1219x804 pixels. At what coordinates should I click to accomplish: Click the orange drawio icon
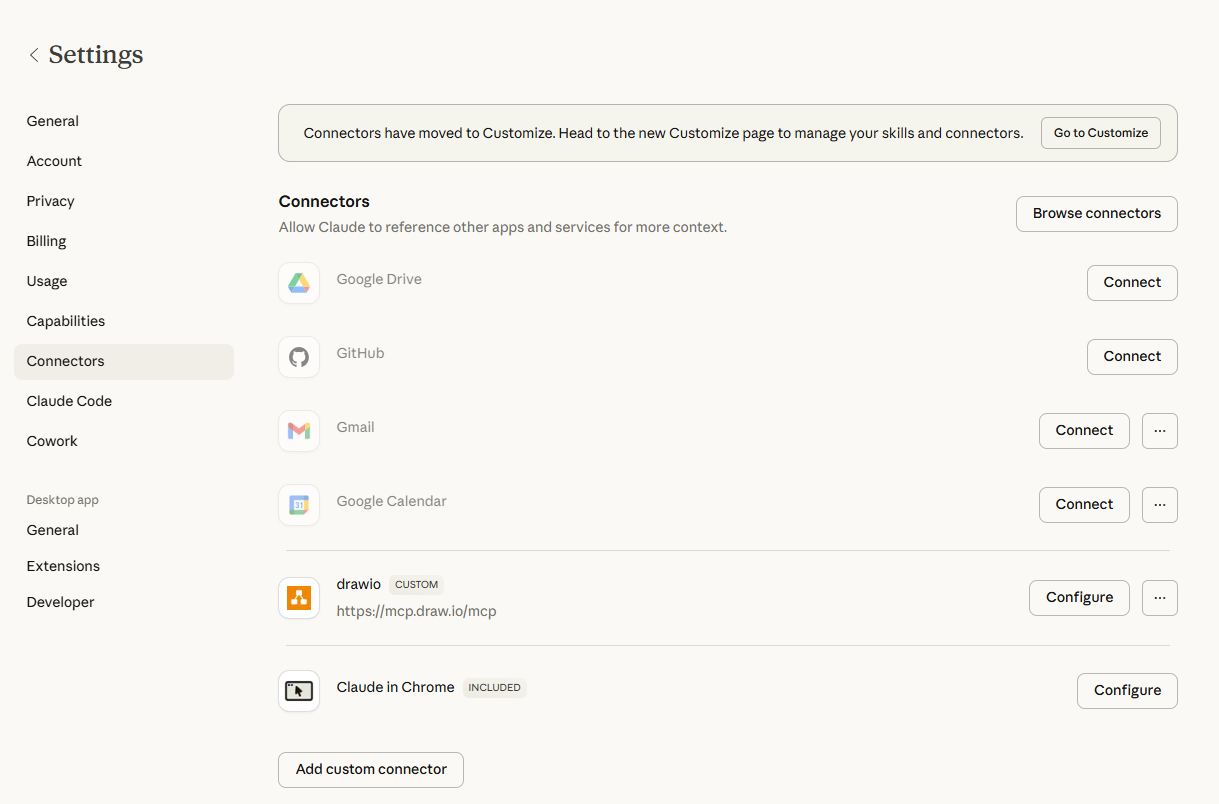click(x=299, y=598)
